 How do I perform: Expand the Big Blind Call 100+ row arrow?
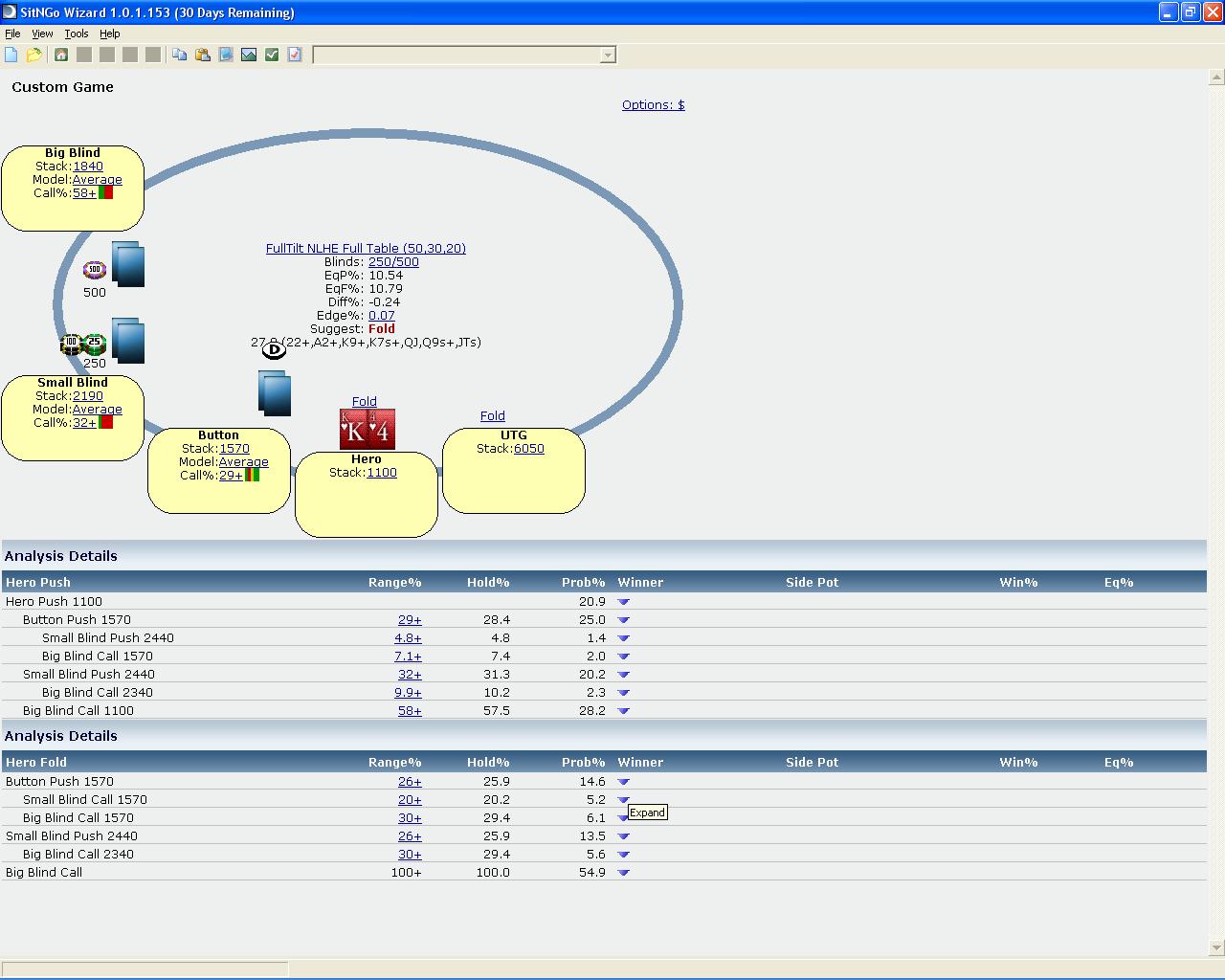tap(624, 873)
